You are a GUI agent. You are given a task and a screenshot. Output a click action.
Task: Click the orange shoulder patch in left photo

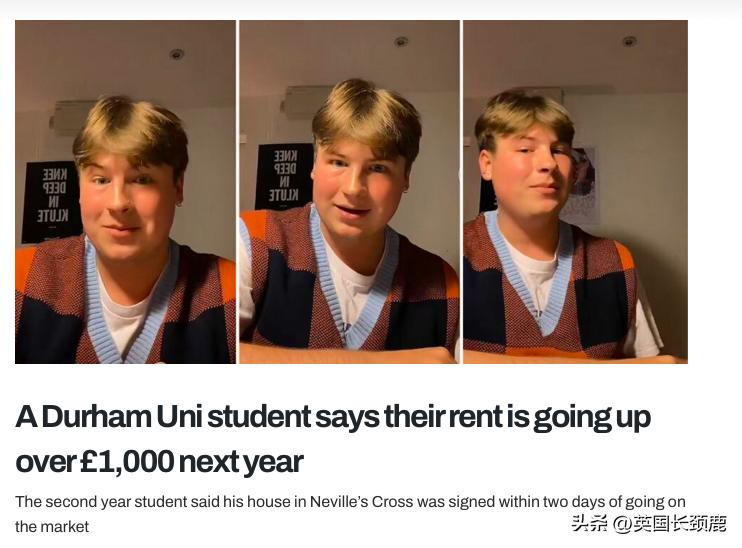tap(25, 270)
